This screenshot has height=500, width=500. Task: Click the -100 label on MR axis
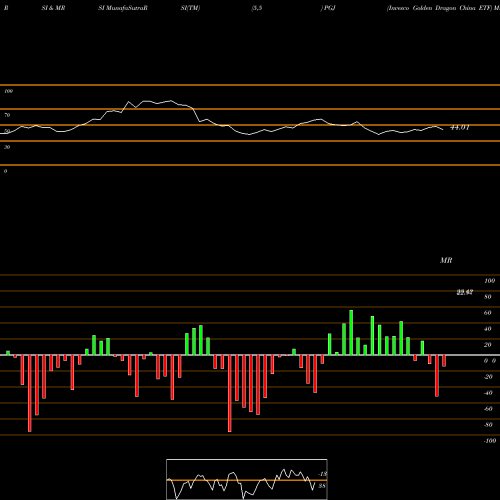(490, 441)
